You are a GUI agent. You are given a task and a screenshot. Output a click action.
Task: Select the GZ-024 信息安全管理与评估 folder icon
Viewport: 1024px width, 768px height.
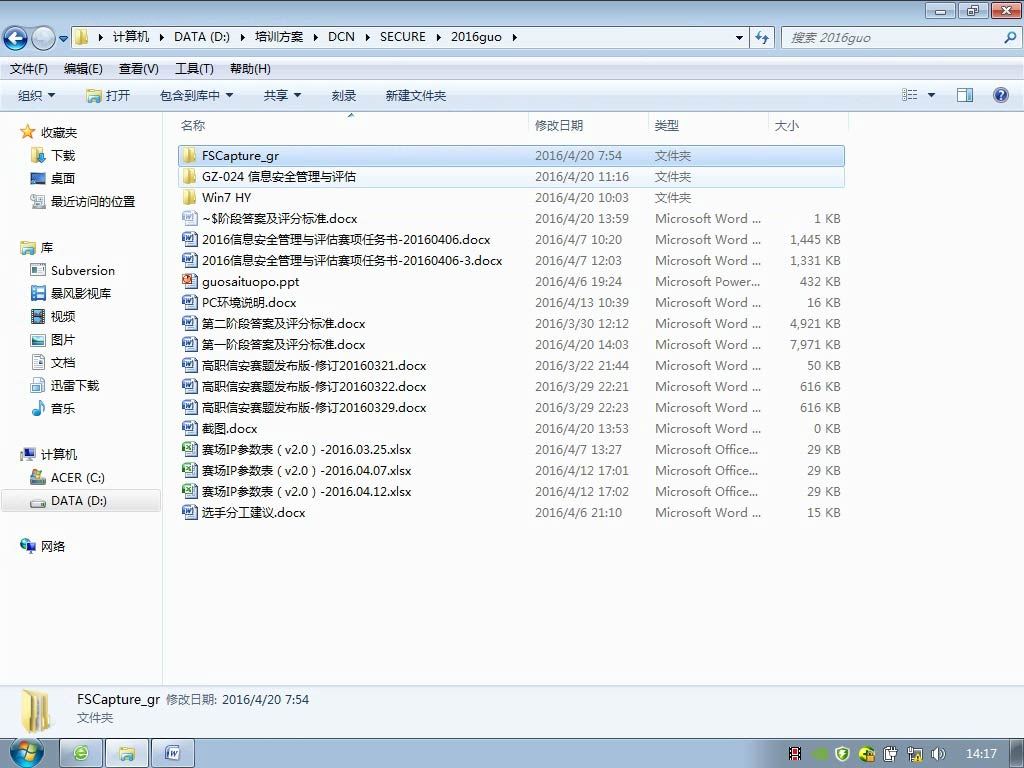189,176
